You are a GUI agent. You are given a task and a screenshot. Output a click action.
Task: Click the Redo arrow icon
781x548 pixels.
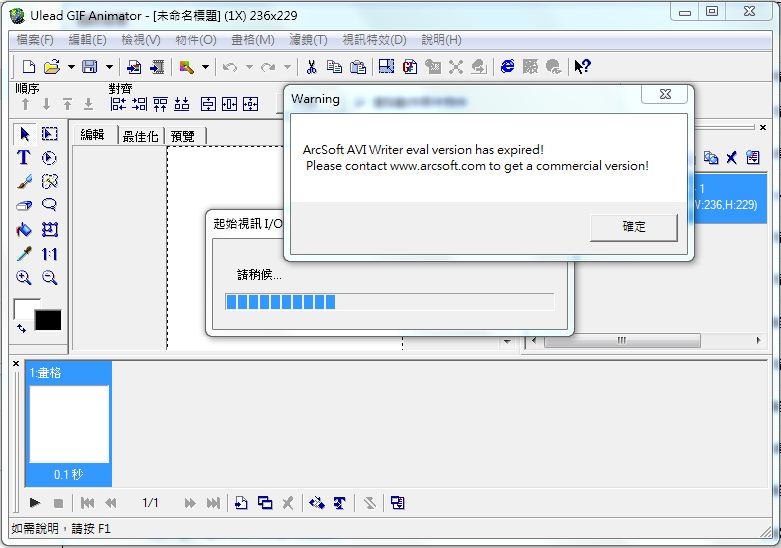pos(268,67)
